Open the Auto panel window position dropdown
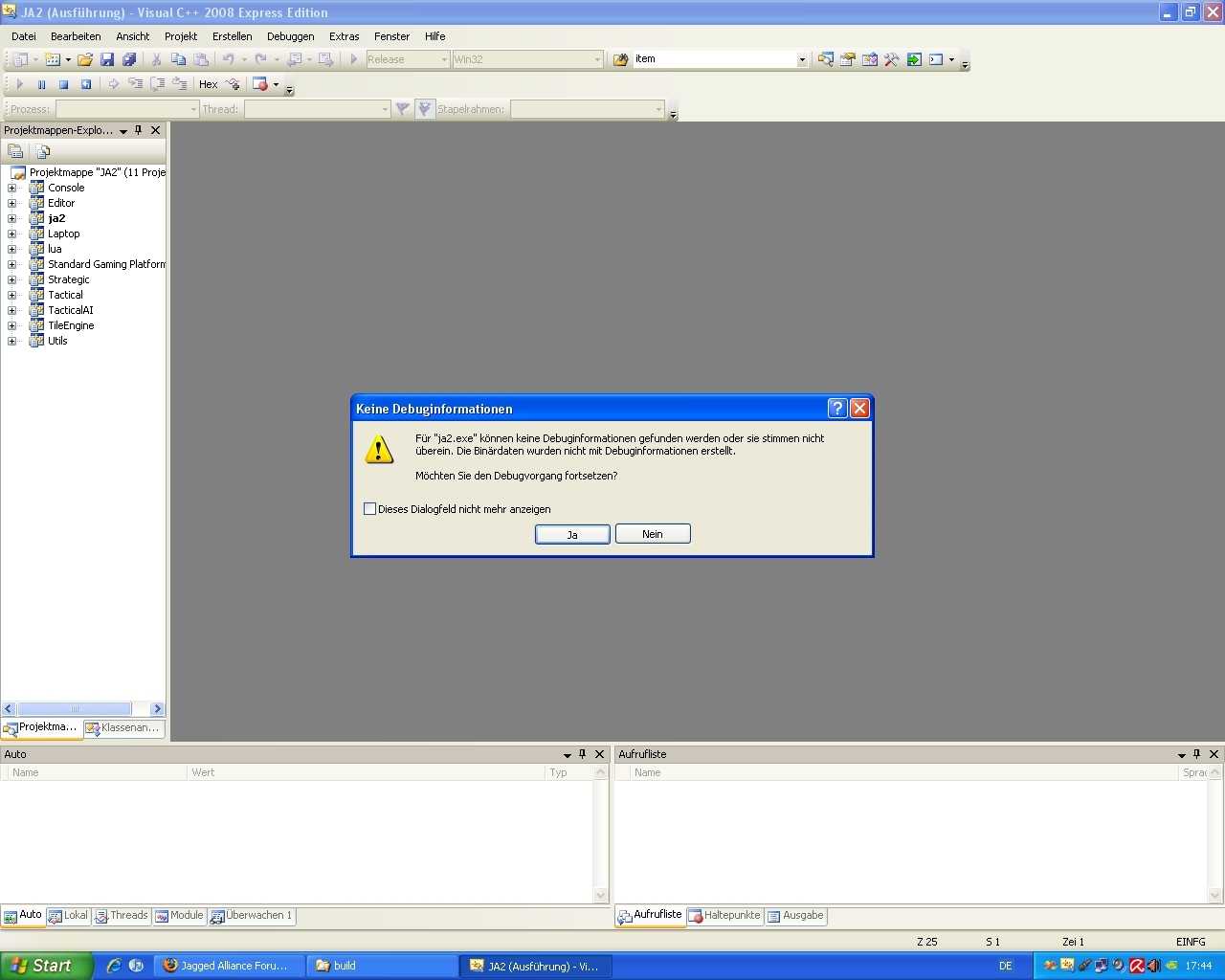 point(567,755)
